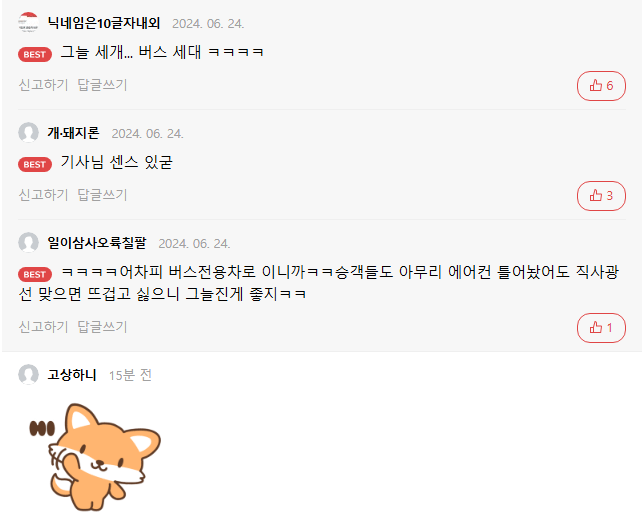Like the comment with 3 thumbs up
This screenshot has height=519, width=644.
tap(601, 196)
